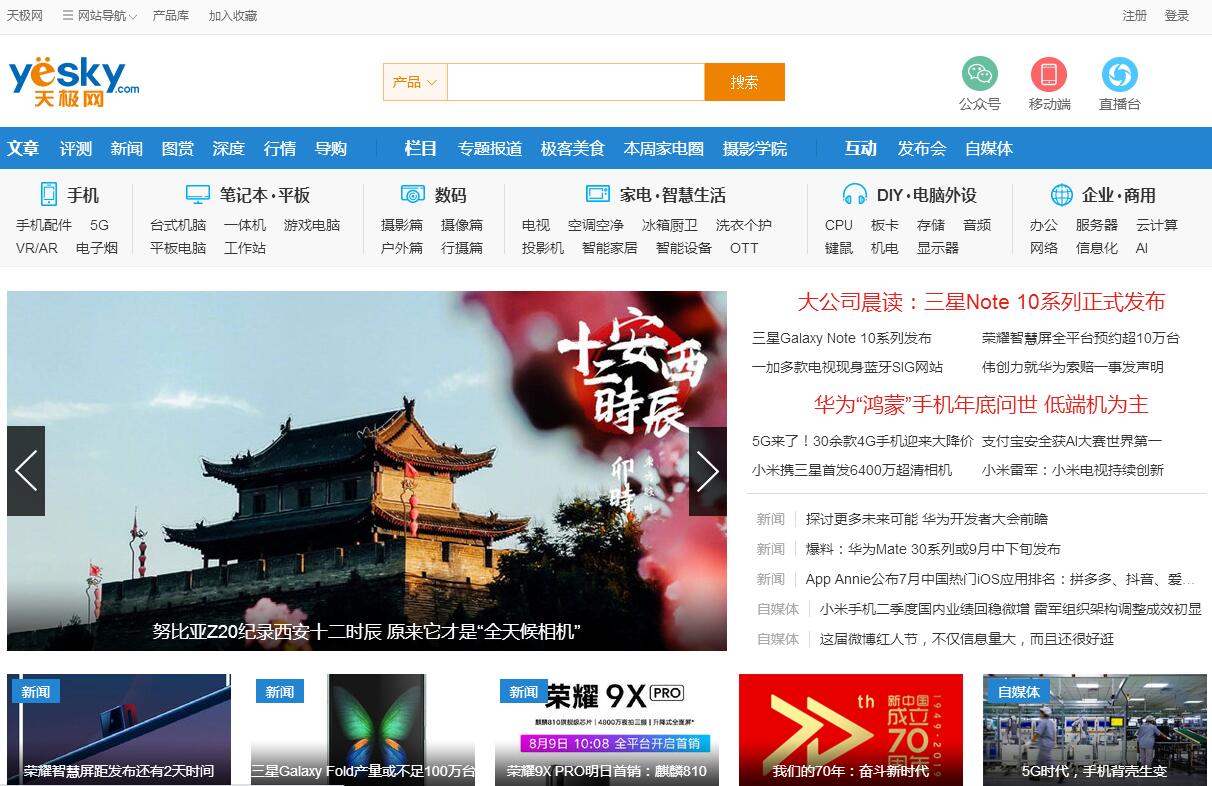Go to previous slide with left arrow
The image size is (1212, 786).
point(26,471)
